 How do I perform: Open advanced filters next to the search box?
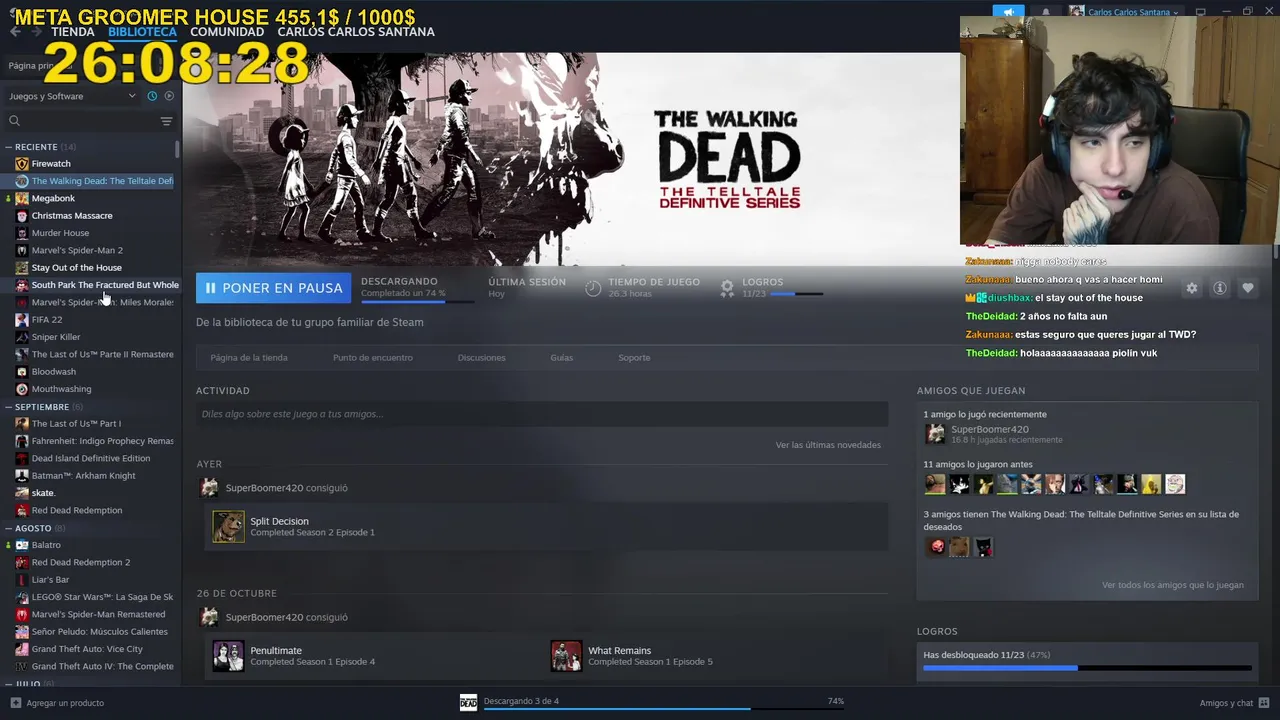click(166, 121)
